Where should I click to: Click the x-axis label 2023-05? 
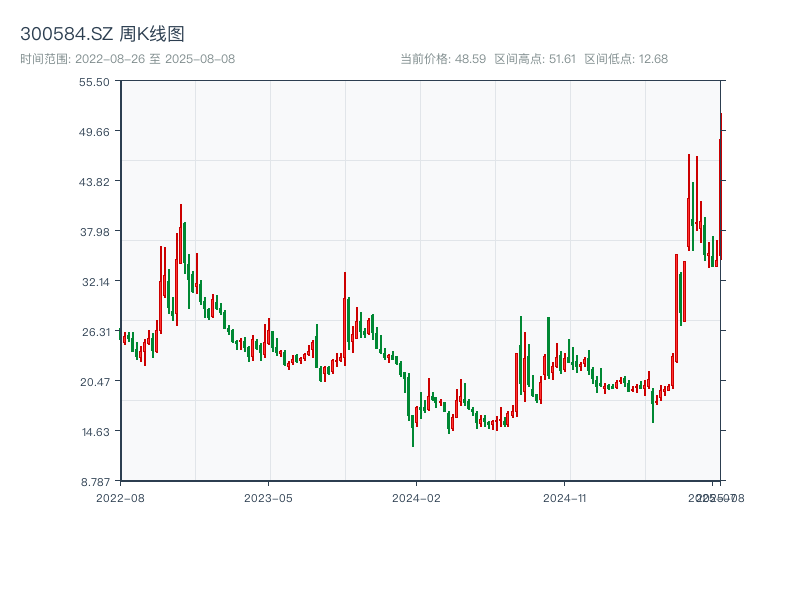(x=268, y=498)
